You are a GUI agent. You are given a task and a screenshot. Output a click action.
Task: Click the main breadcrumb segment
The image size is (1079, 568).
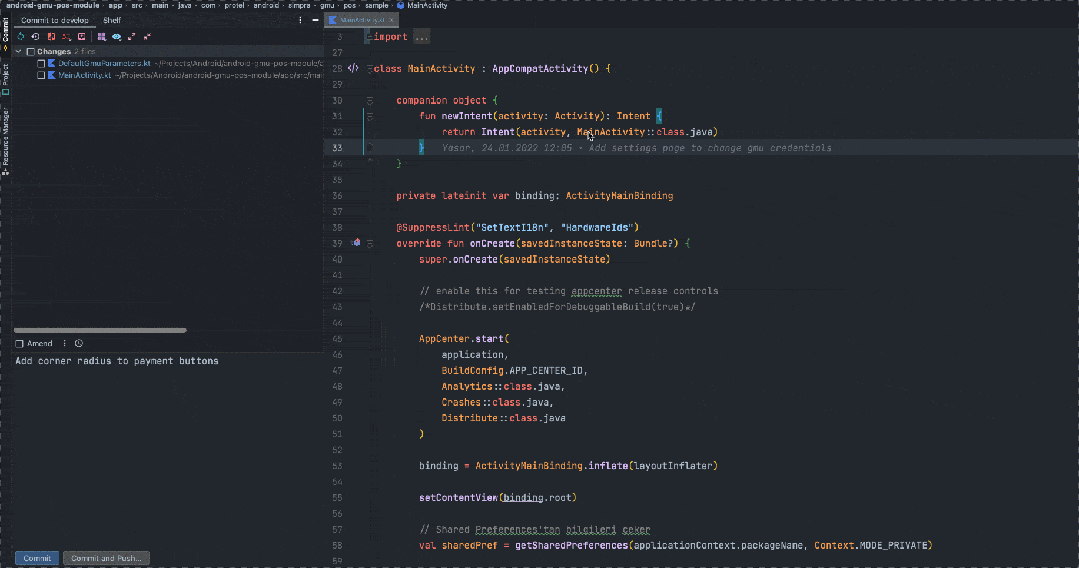pyautogui.click(x=160, y=6)
